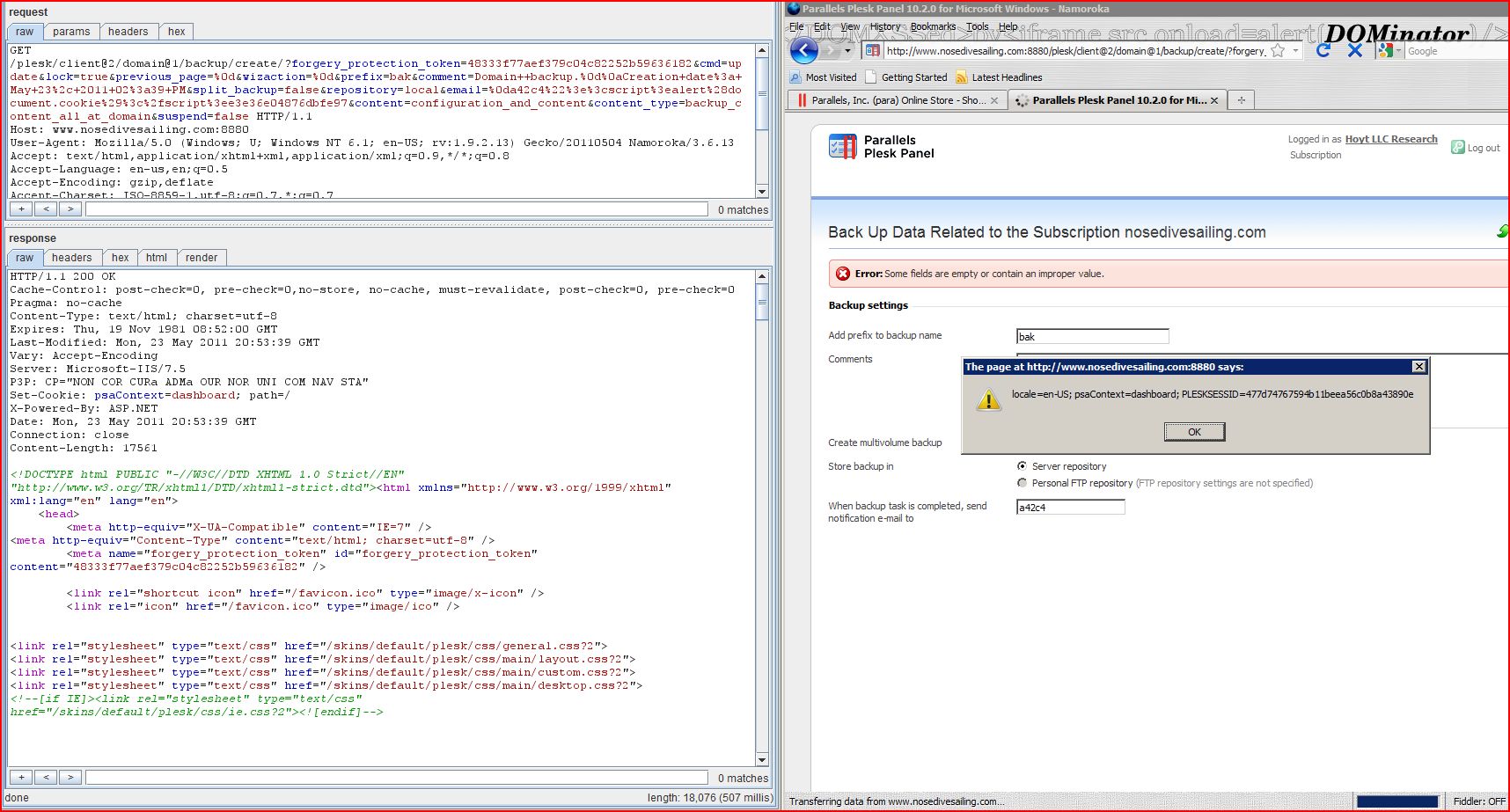This screenshot has height=812, width=1510.
Task: Click the response search plus button
Action: (21, 778)
